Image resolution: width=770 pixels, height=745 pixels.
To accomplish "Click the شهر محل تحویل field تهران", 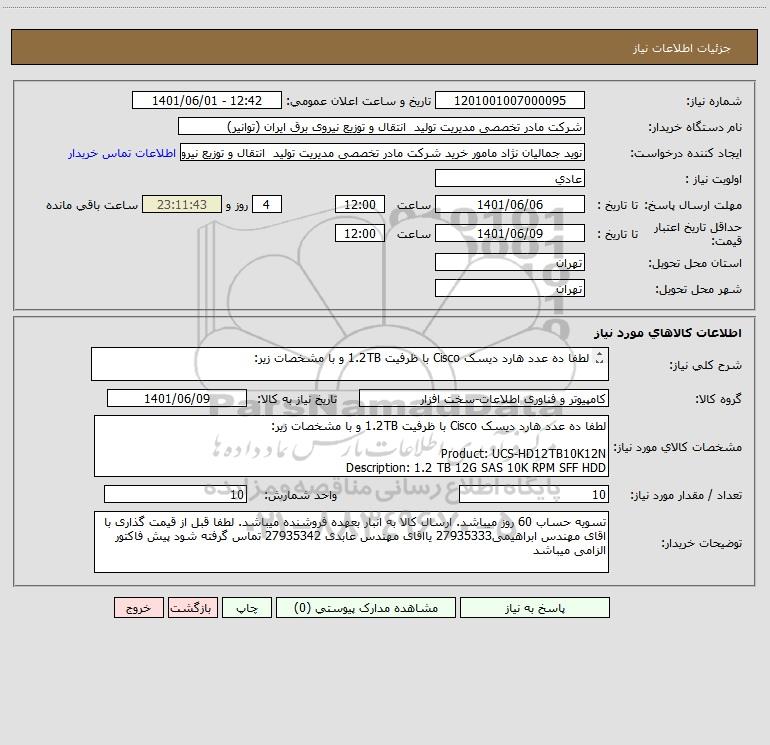I will (510, 288).
